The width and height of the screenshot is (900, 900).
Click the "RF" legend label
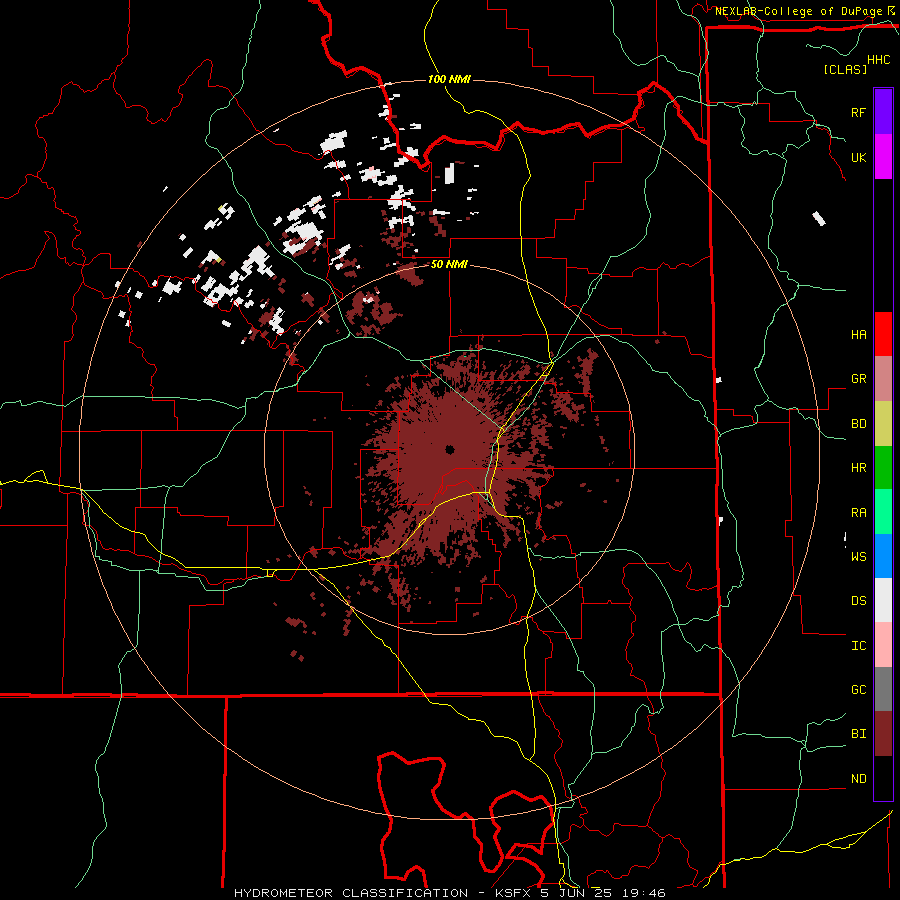[x=858, y=112]
